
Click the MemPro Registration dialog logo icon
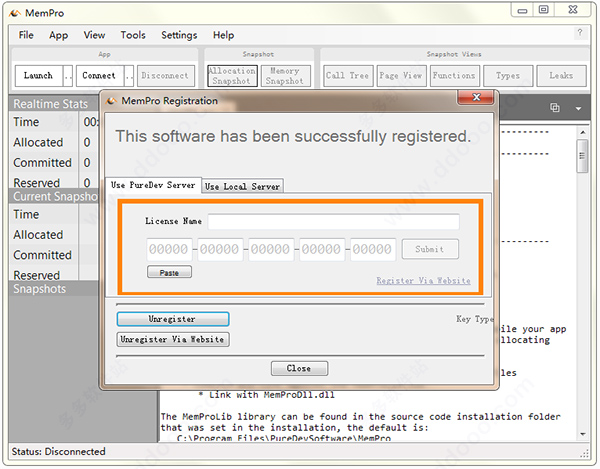[111, 101]
